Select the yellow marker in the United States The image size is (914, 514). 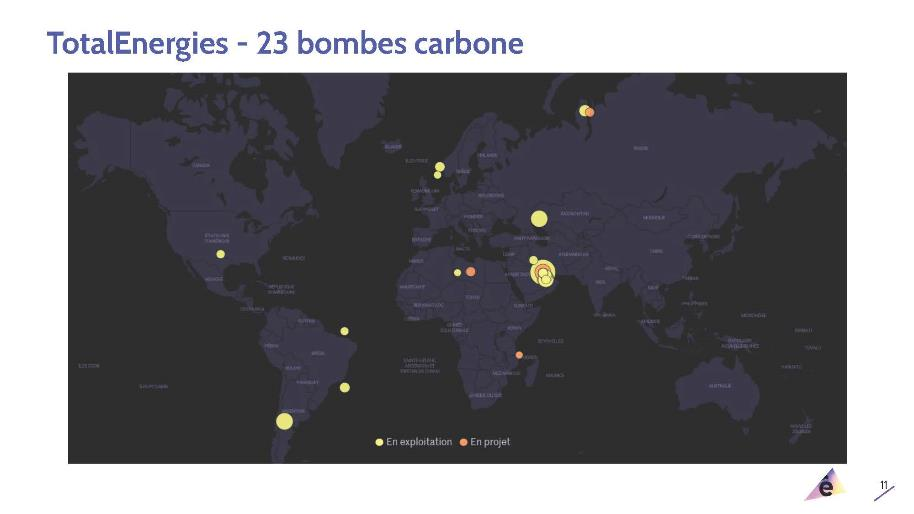click(x=220, y=254)
